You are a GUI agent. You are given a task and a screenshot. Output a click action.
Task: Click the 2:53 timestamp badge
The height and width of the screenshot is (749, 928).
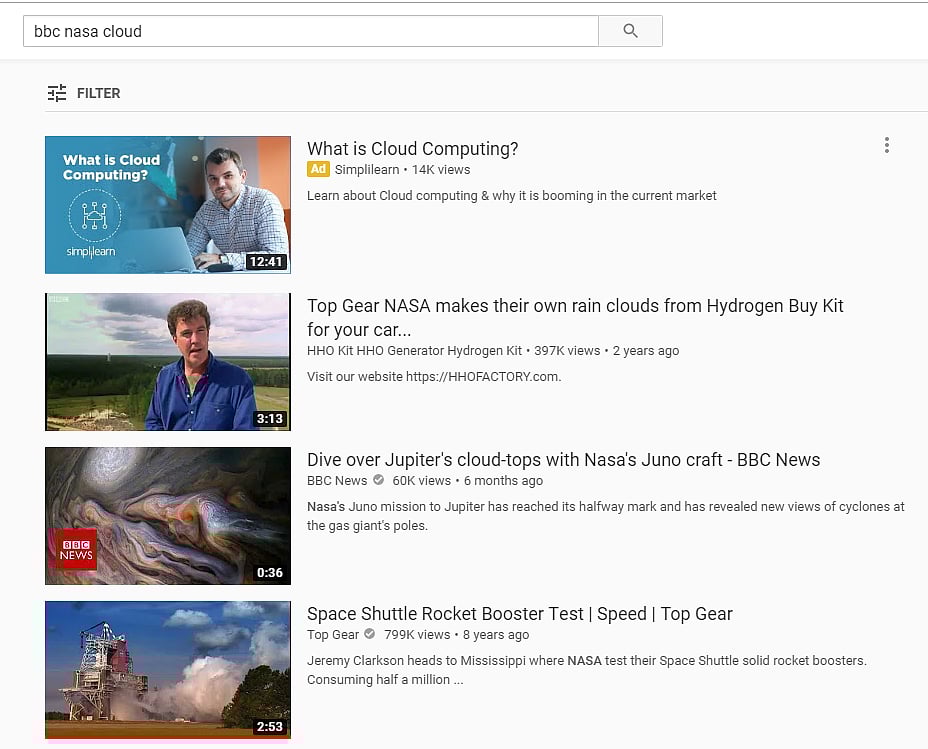click(x=269, y=726)
